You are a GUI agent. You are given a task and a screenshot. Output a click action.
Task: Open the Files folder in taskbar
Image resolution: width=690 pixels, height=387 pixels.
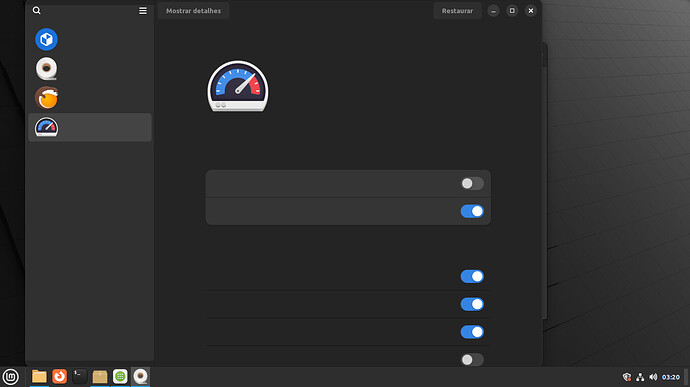pos(39,376)
